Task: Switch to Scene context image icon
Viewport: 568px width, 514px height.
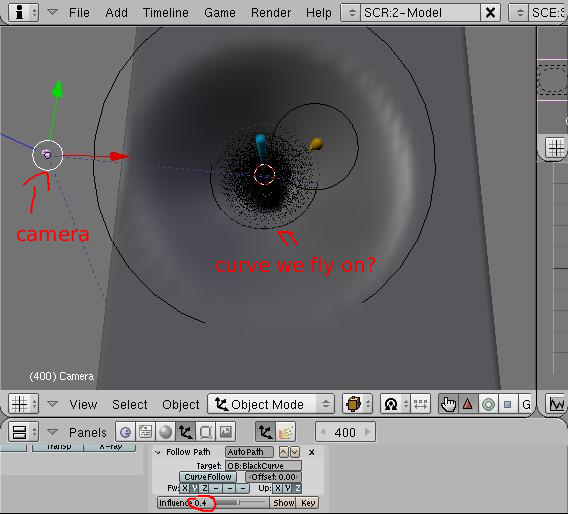Action: [226, 432]
